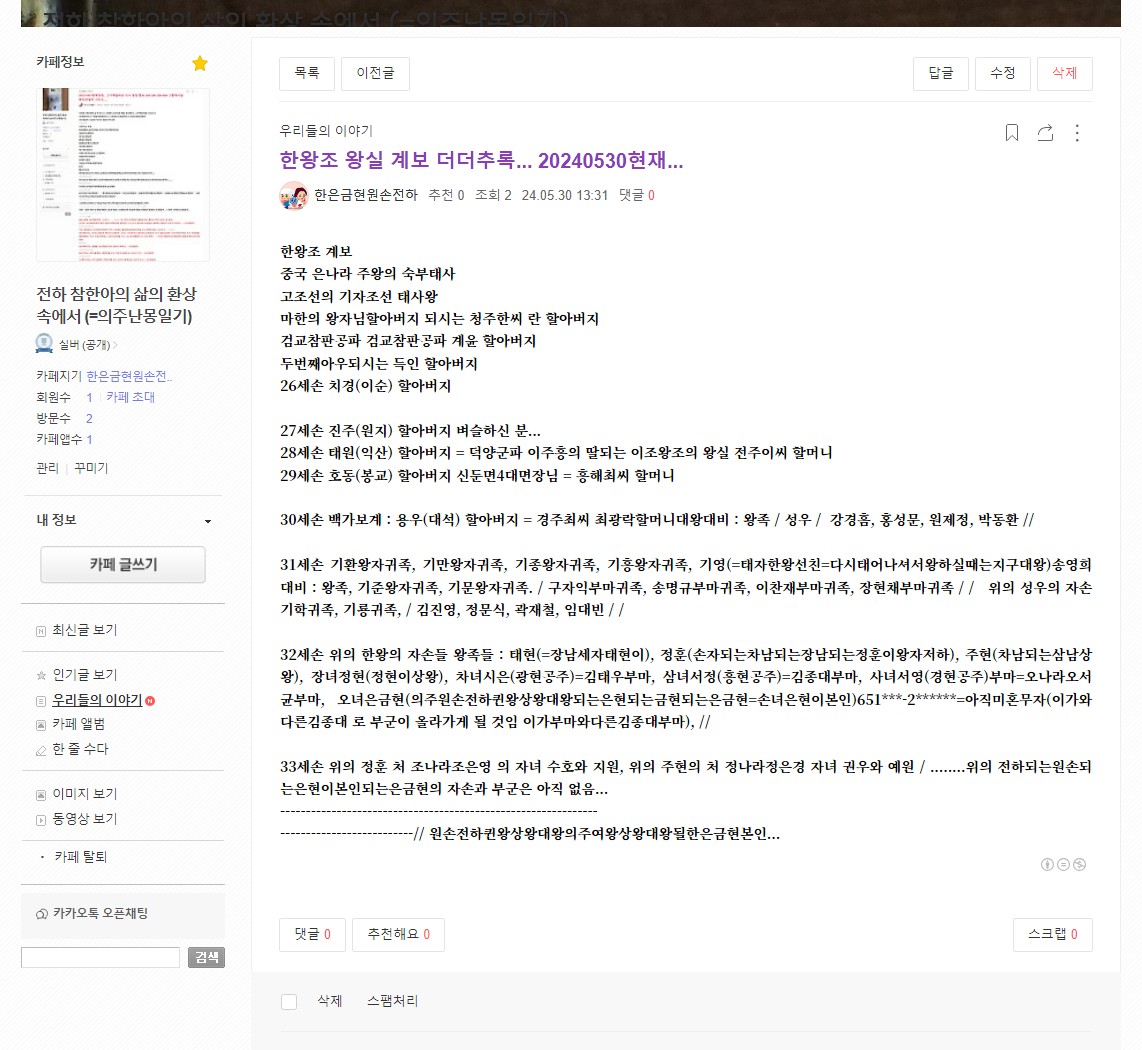Click the red 삭제 button at top

[x=1064, y=73]
